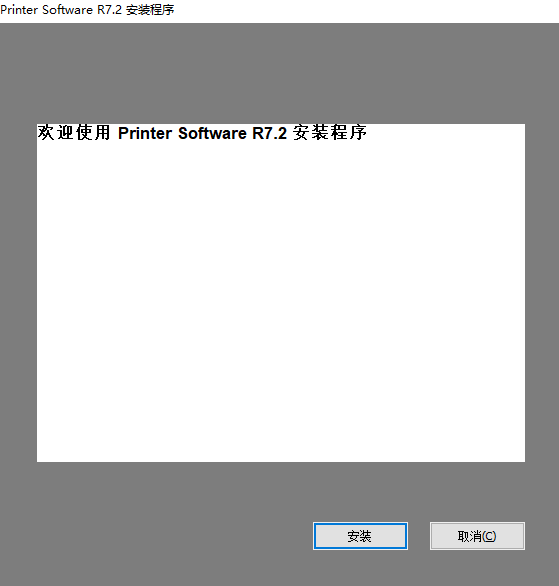The image size is (559, 586).
Task: Click the 安装 (Install) button
Action: 360,536
